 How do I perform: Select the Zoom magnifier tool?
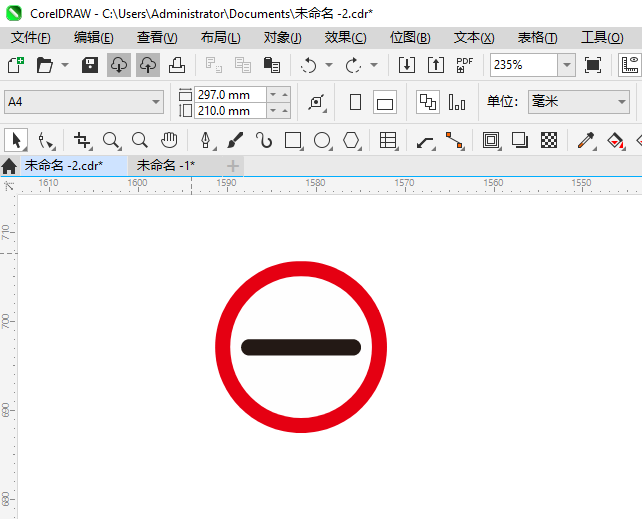(111, 140)
